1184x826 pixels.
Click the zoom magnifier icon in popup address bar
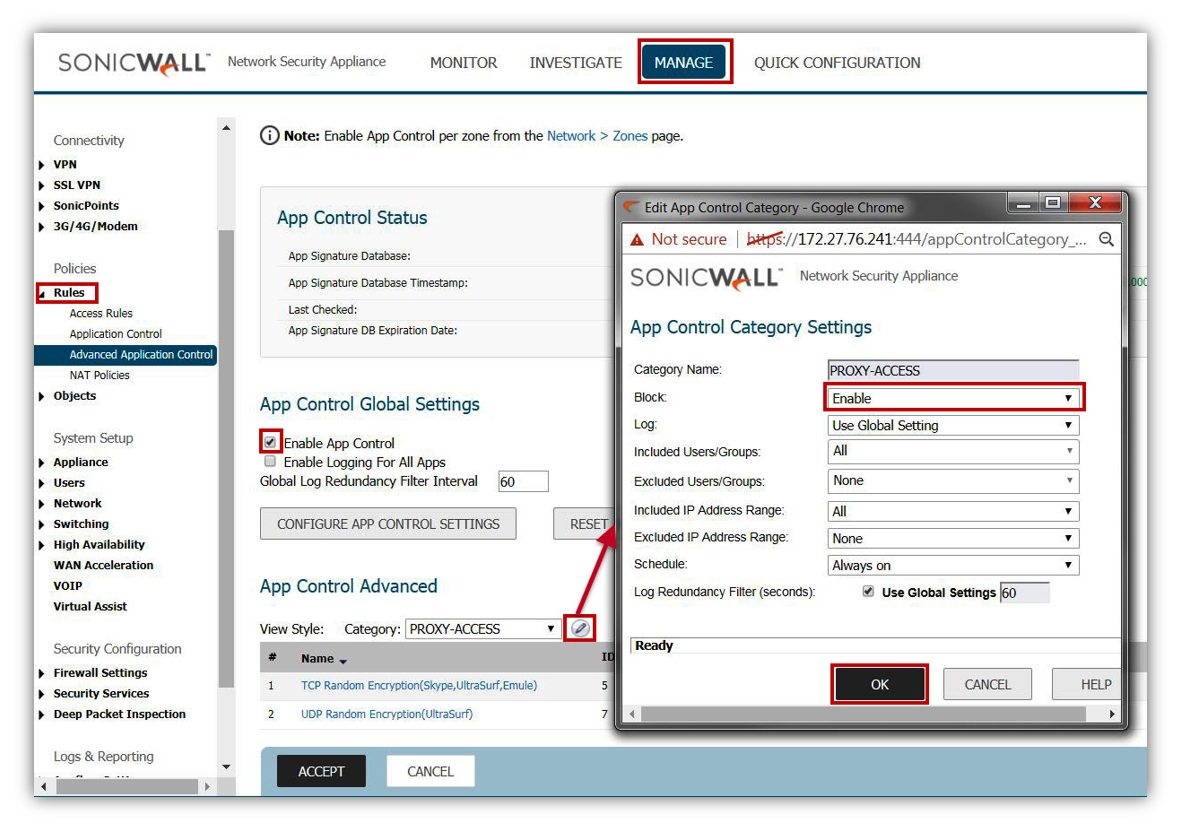coord(1106,239)
